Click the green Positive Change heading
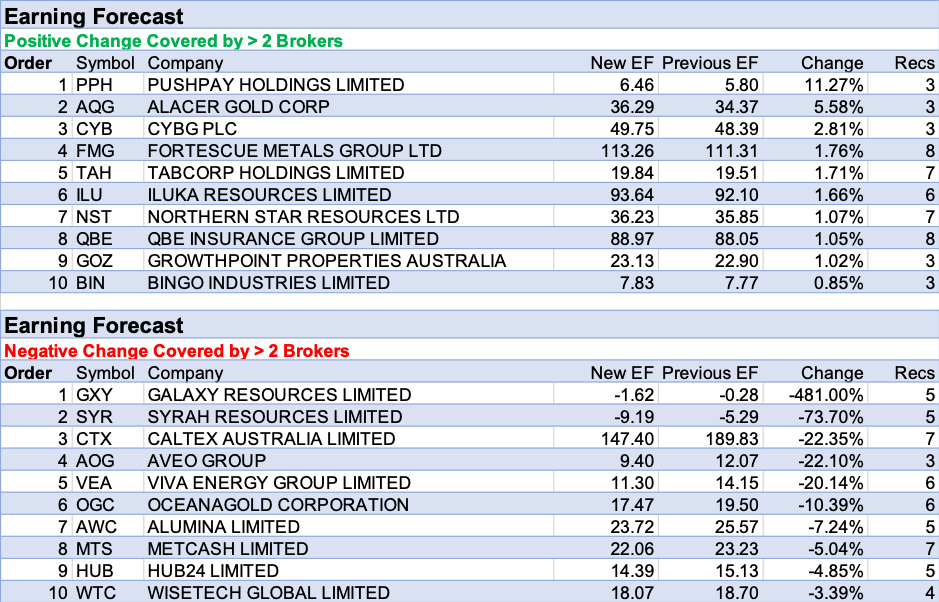The image size is (939, 602). tap(174, 41)
